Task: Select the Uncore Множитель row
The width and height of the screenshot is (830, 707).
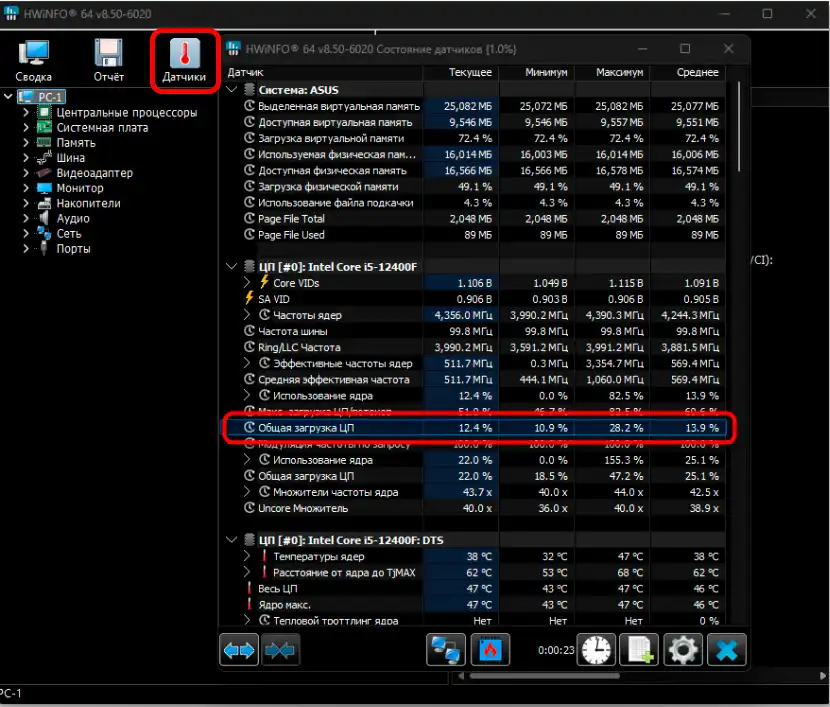Action: [475, 508]
